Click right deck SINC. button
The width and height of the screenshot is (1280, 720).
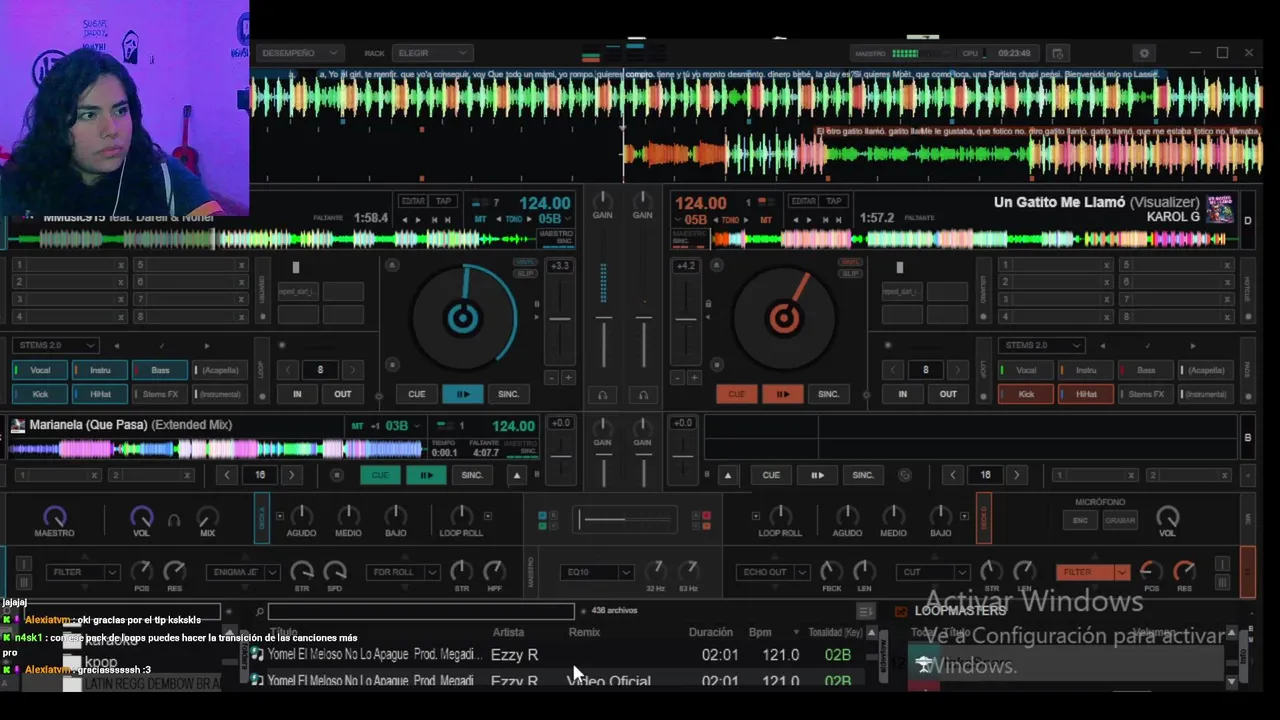click(828, 394)
